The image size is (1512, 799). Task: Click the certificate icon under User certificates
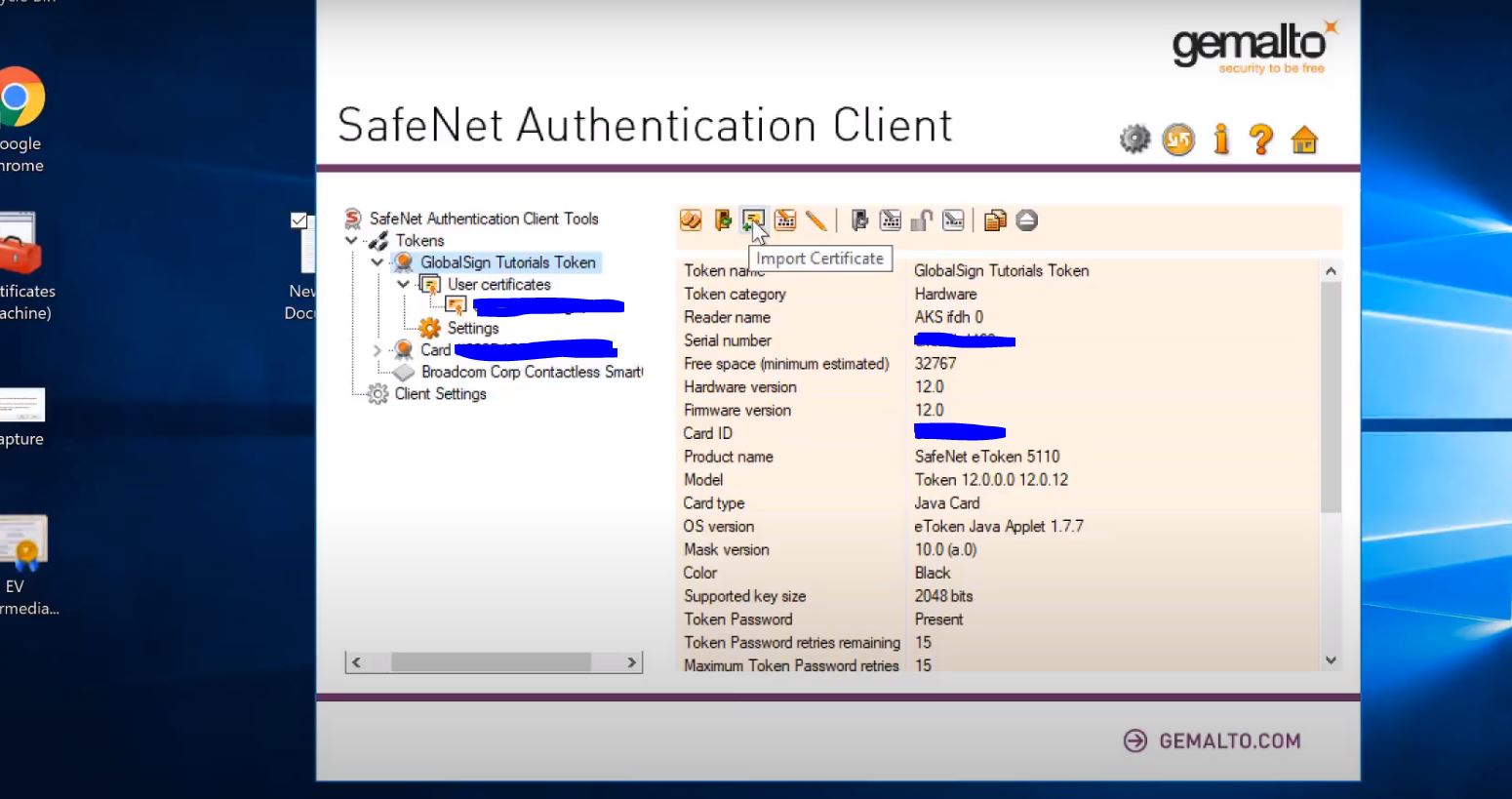tap(456, 305)
